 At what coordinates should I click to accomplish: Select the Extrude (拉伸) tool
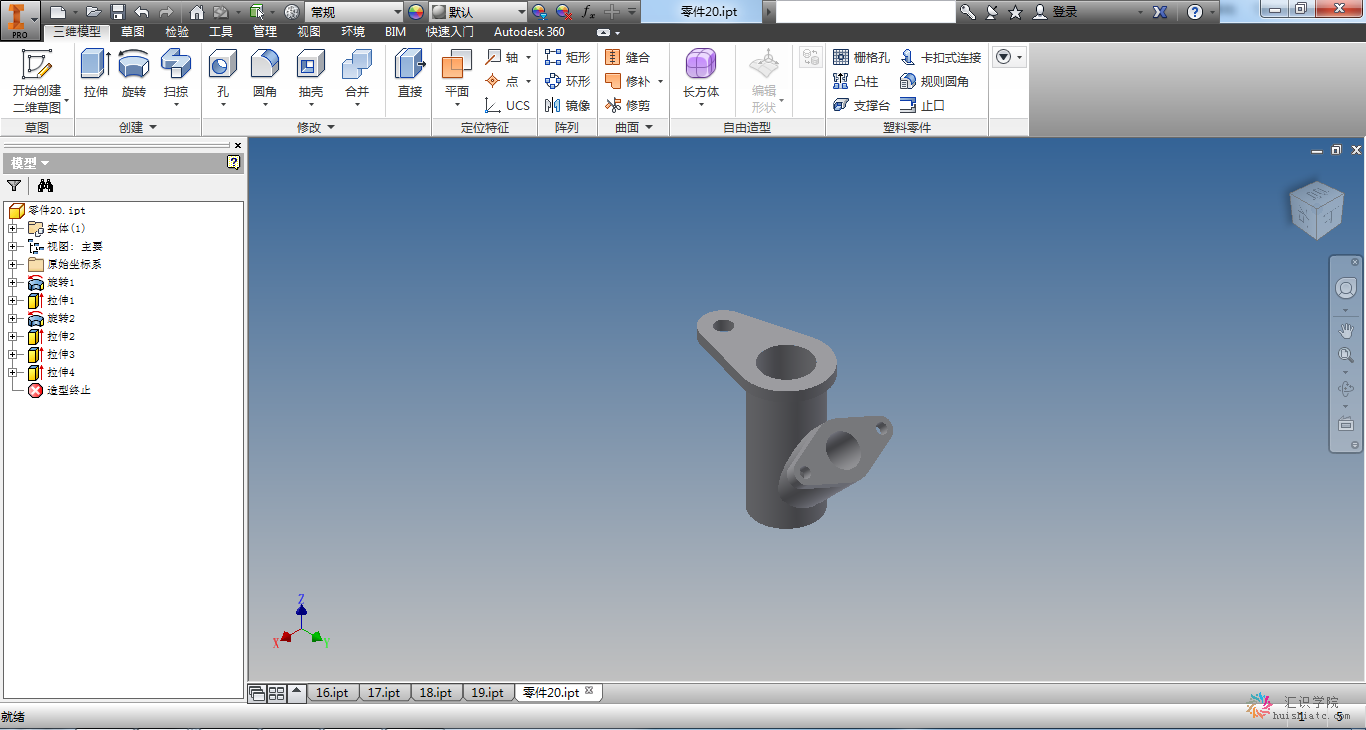click(x=96, y=74)
